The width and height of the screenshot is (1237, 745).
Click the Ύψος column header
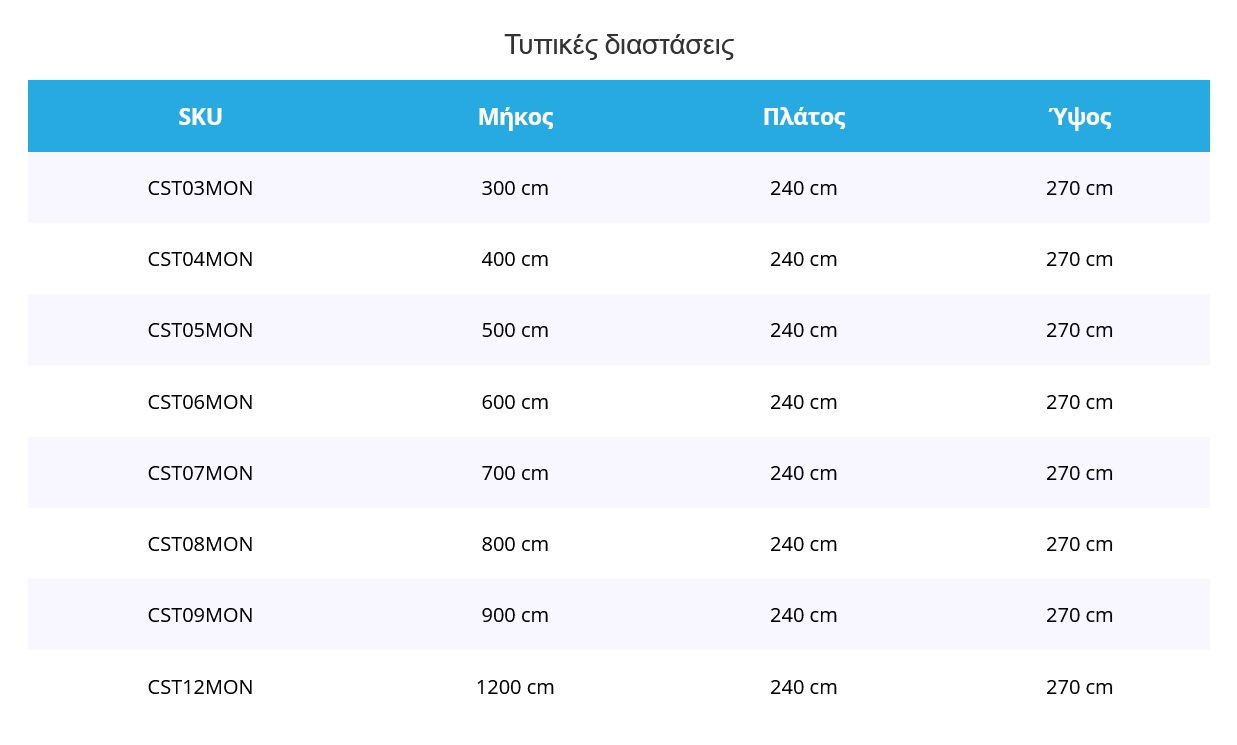[x=1080, y=117]
